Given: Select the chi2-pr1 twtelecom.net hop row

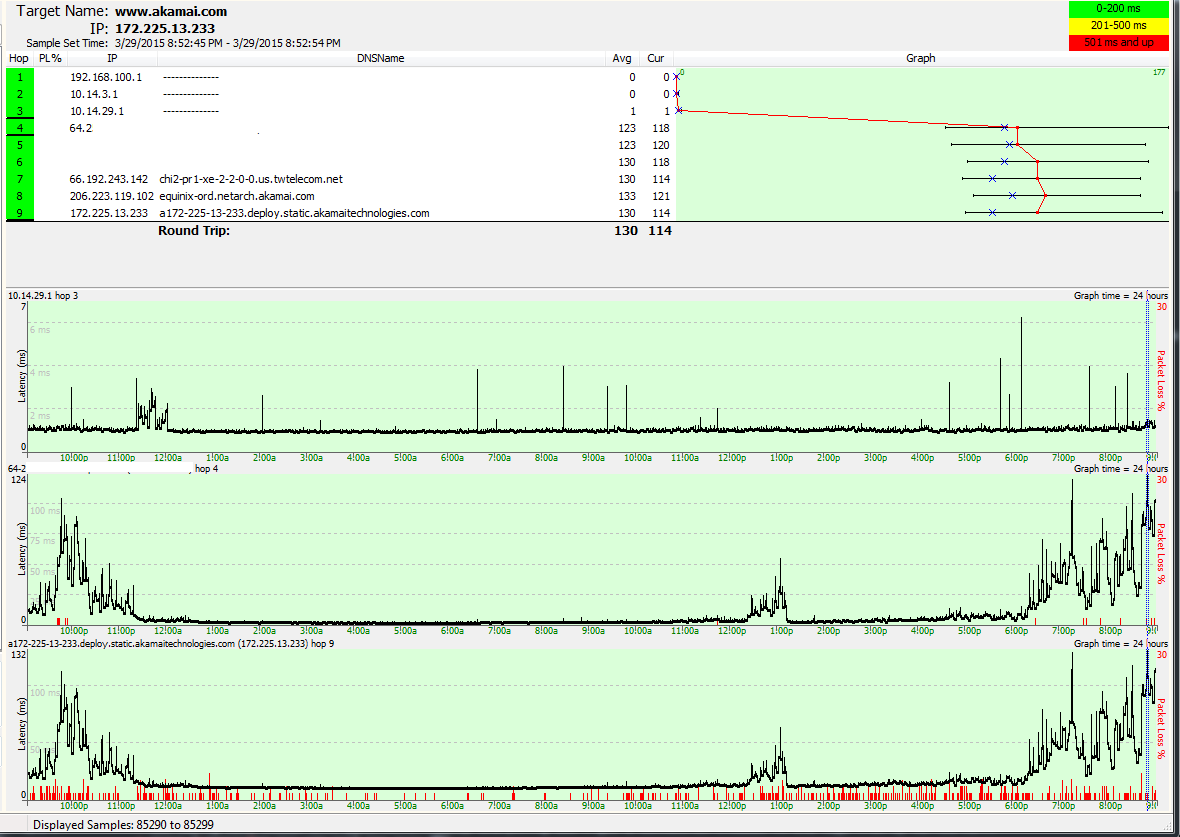Looking at the screenshot, I should [x=250, y=179].
